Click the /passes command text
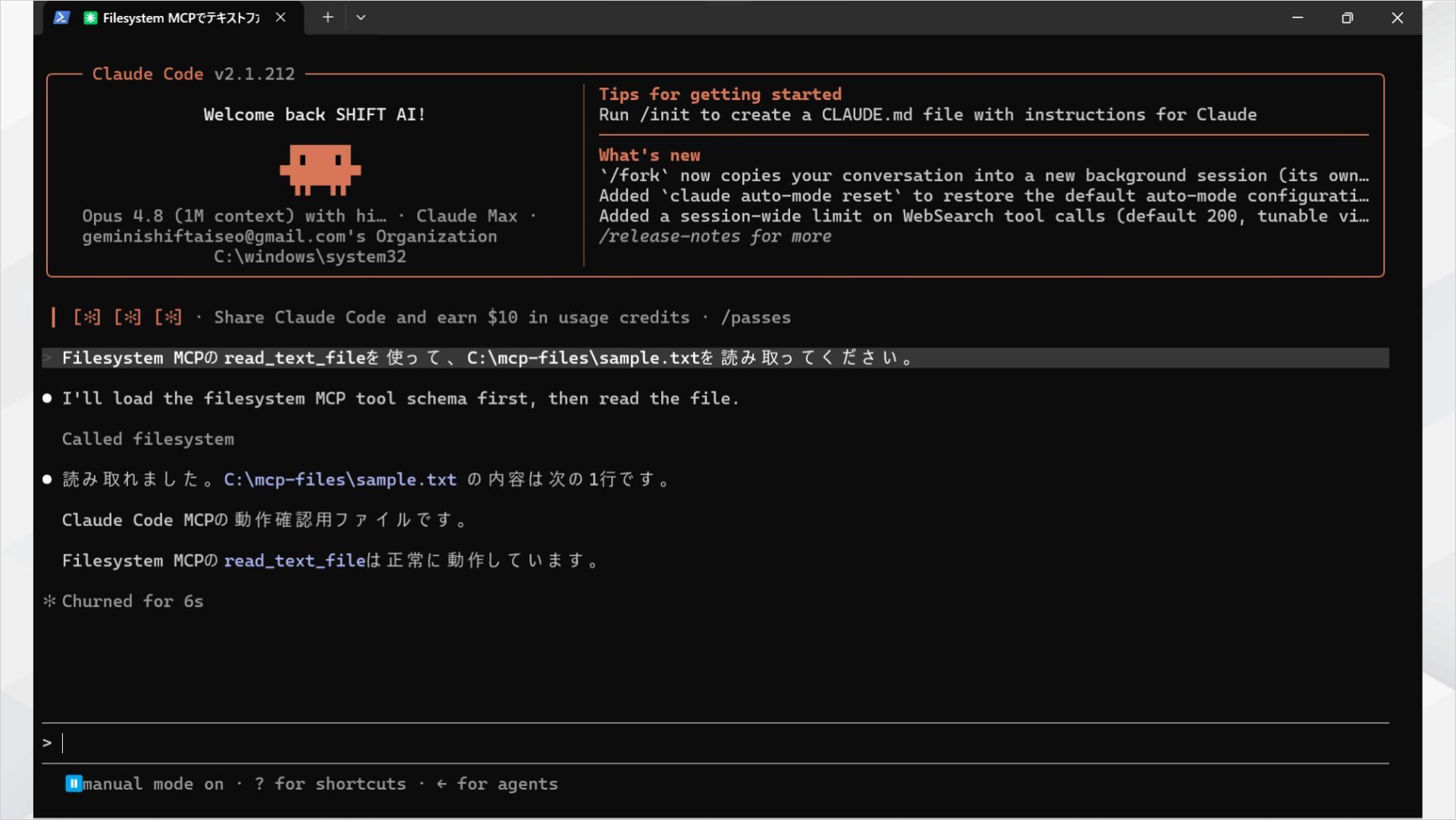 point(756,317)
